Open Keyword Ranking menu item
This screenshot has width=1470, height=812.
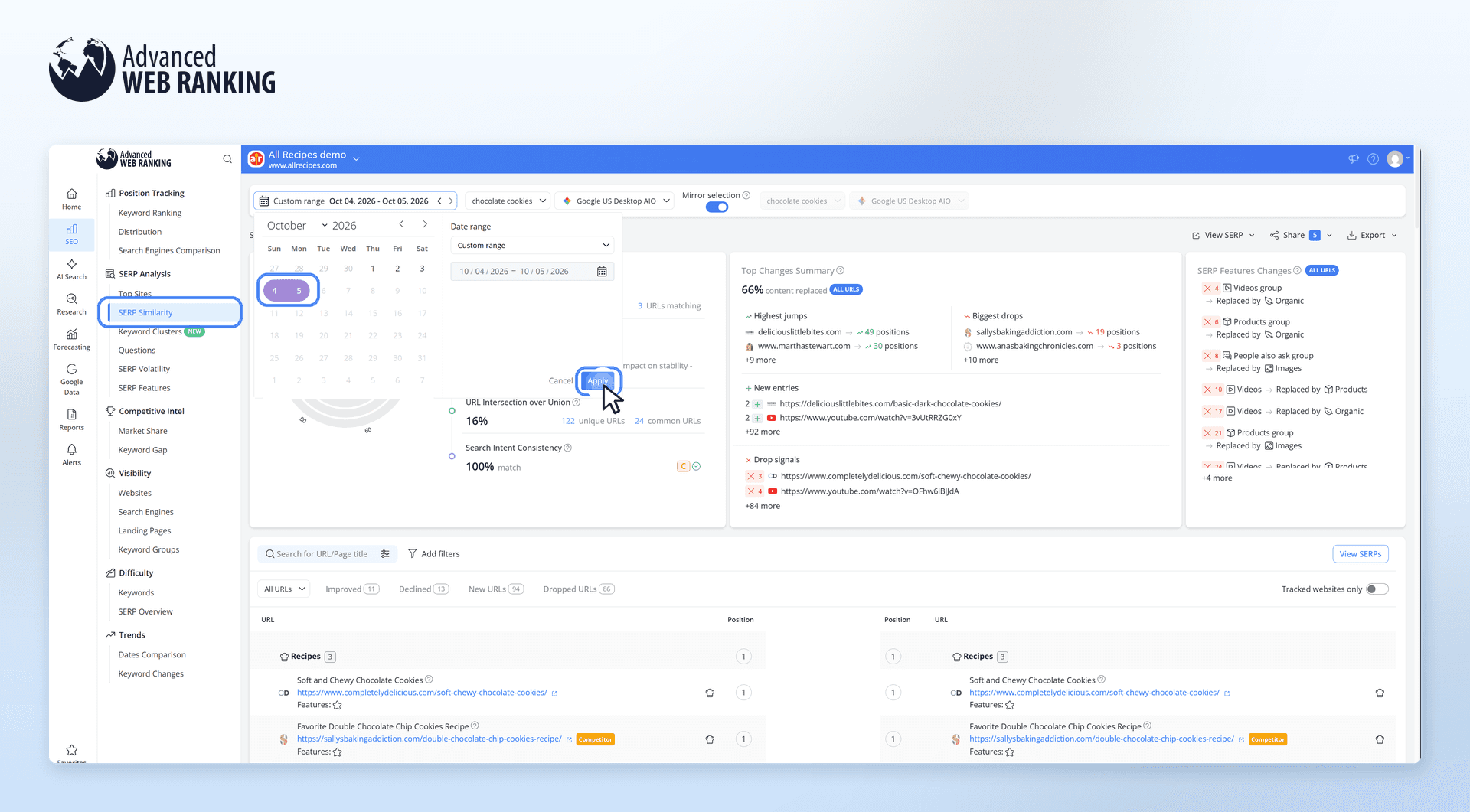pyautogui.click(x=150, y=213)
